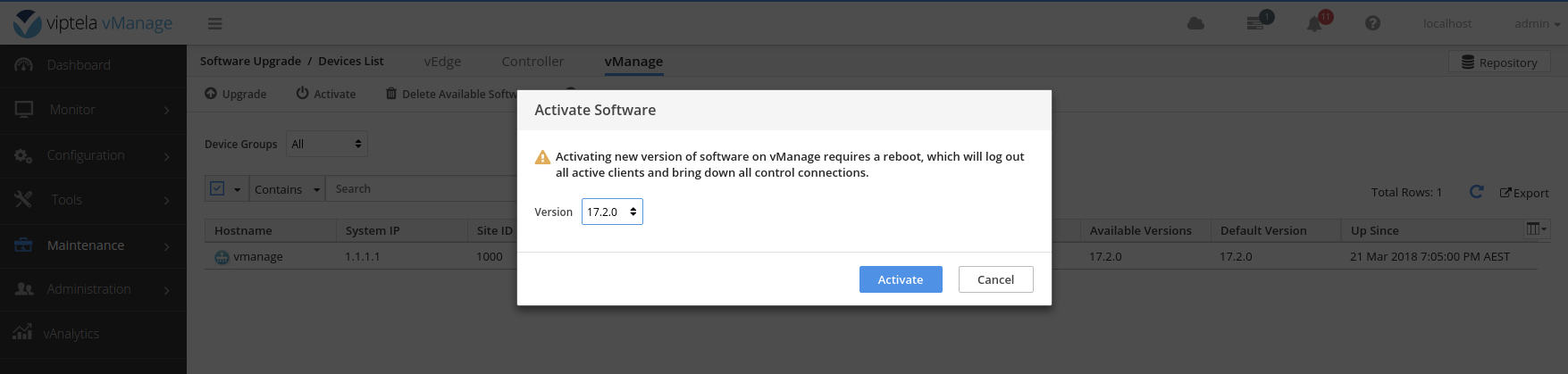Click the vManage device icon in row
Viewport: 1568px width, 374px height.
(x=222, y=257)
